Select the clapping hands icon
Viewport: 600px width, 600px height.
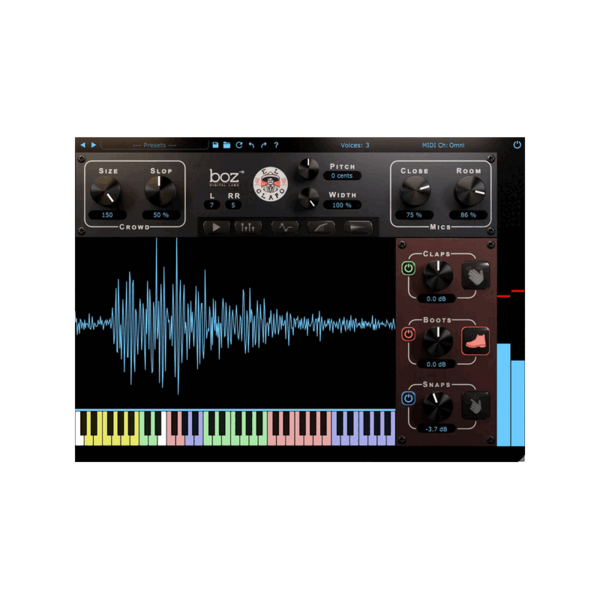(476, 275)
